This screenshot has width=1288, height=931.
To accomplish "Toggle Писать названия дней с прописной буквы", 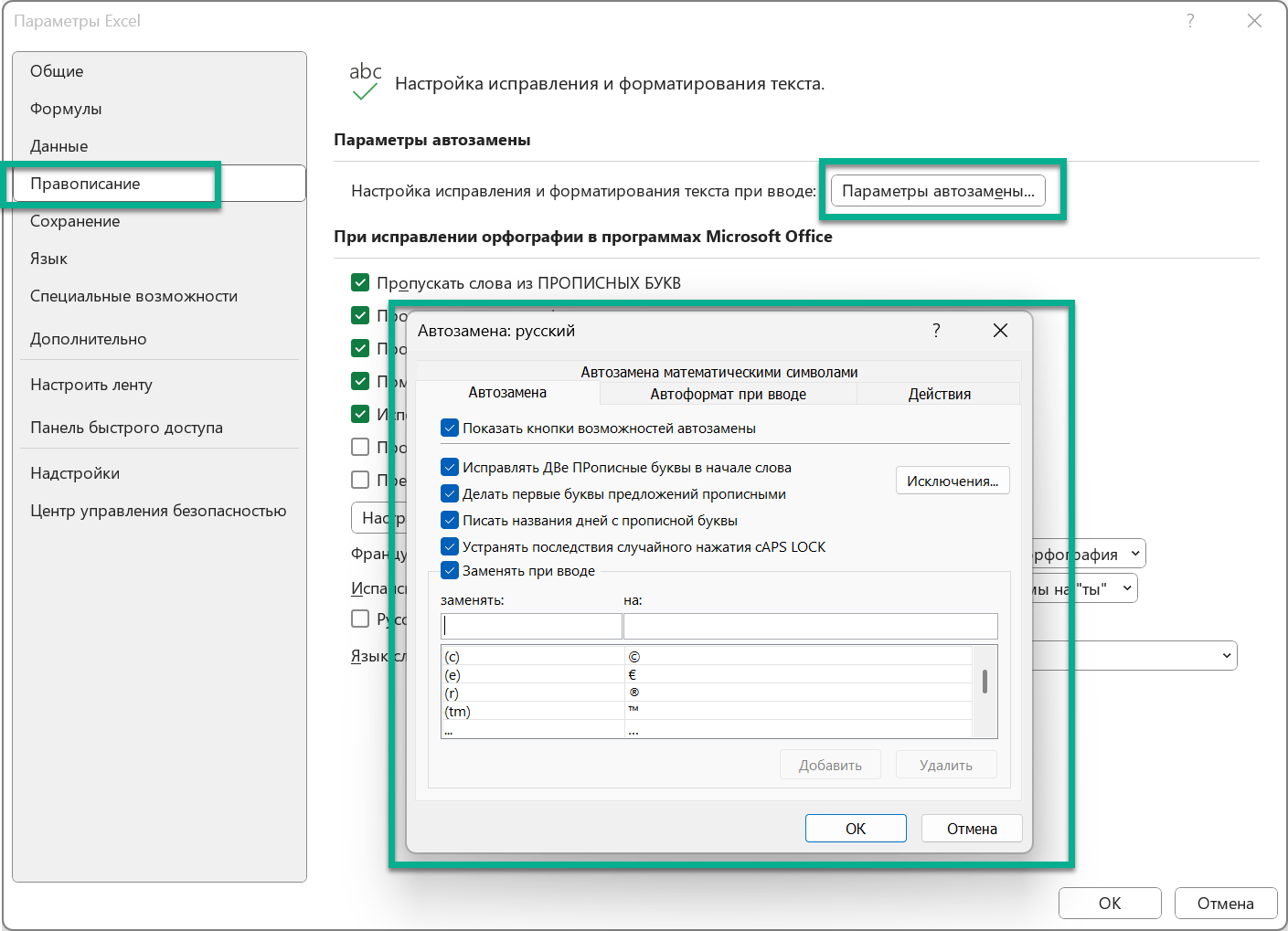I will [450, 521].
